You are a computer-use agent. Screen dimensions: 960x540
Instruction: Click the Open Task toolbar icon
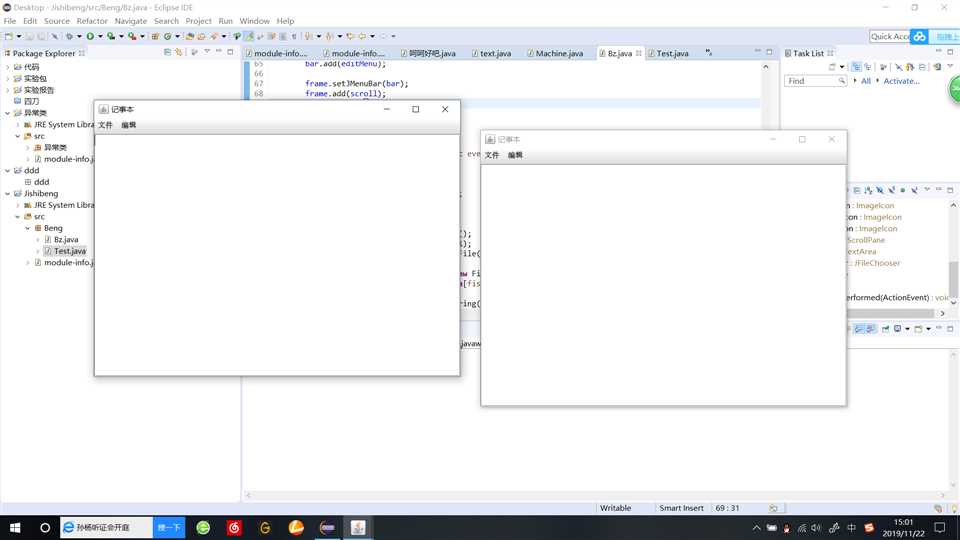tap(201, 36)
